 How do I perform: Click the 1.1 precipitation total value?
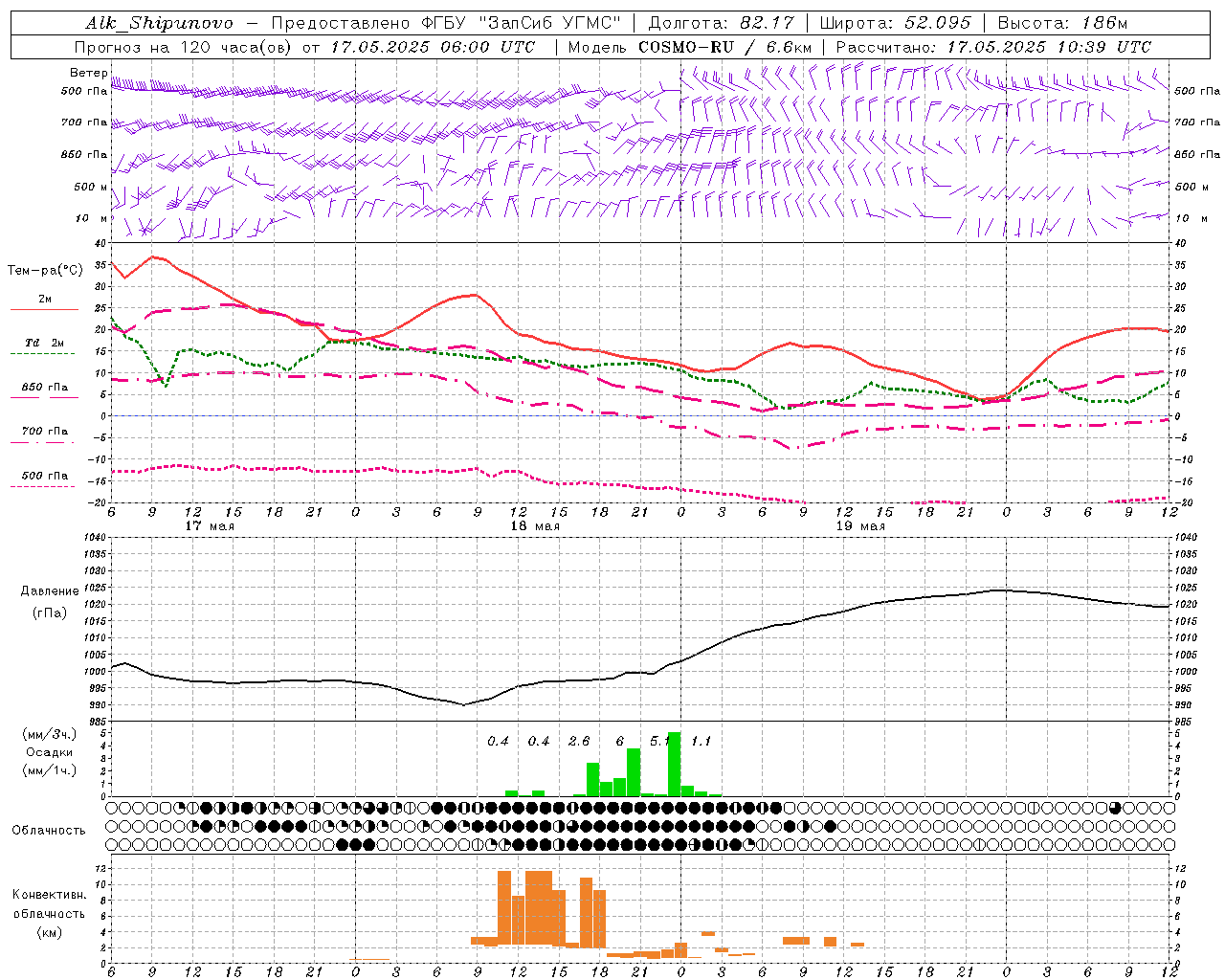pyautogui.click(x=702, y=742)
